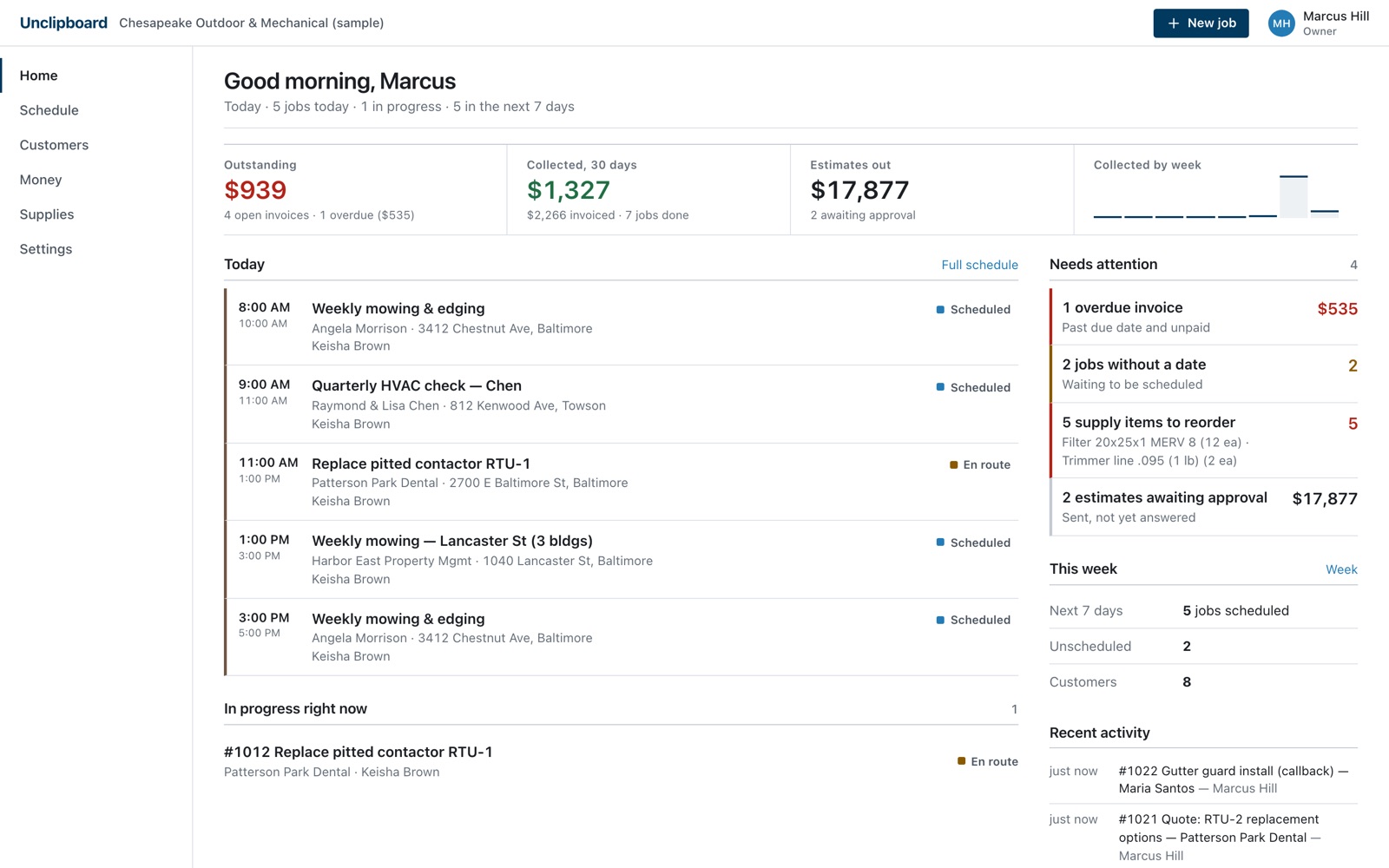Open 11:00 AM Replace pitted contactor RTU-1

(x=622, y=482)
